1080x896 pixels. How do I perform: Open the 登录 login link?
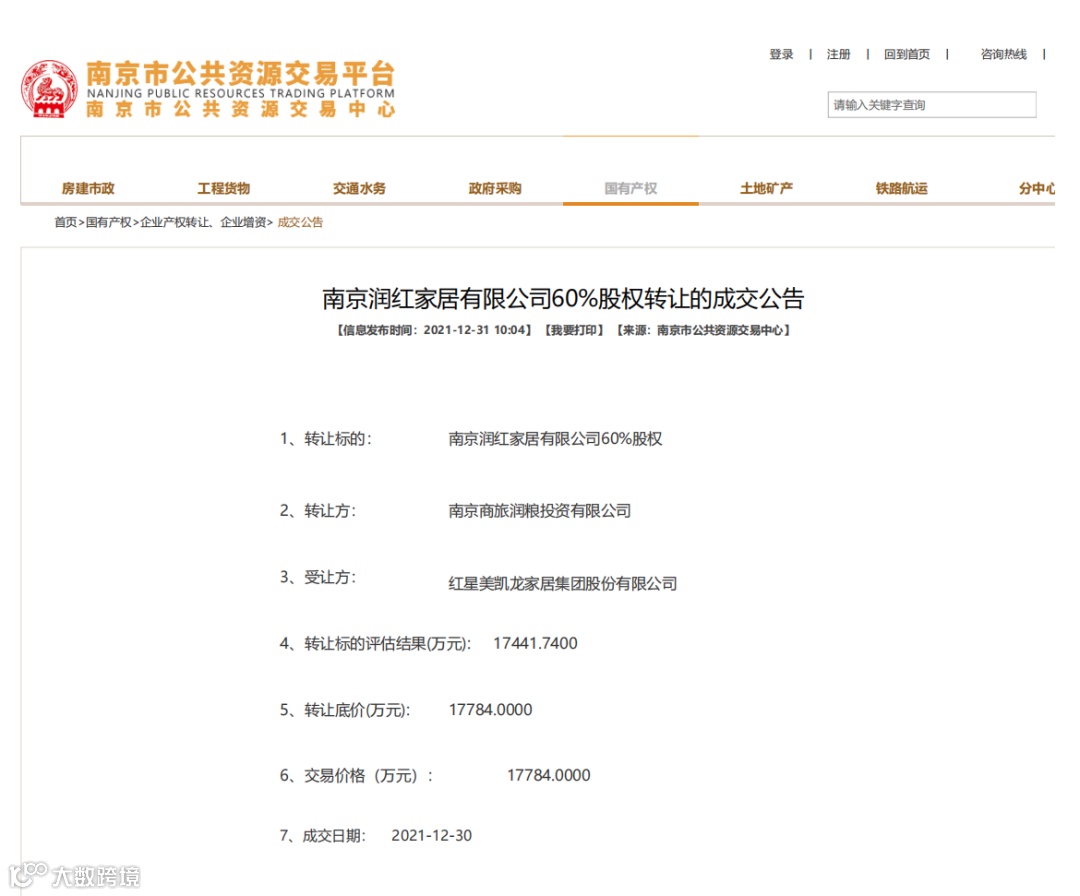[x=781, y=54]
